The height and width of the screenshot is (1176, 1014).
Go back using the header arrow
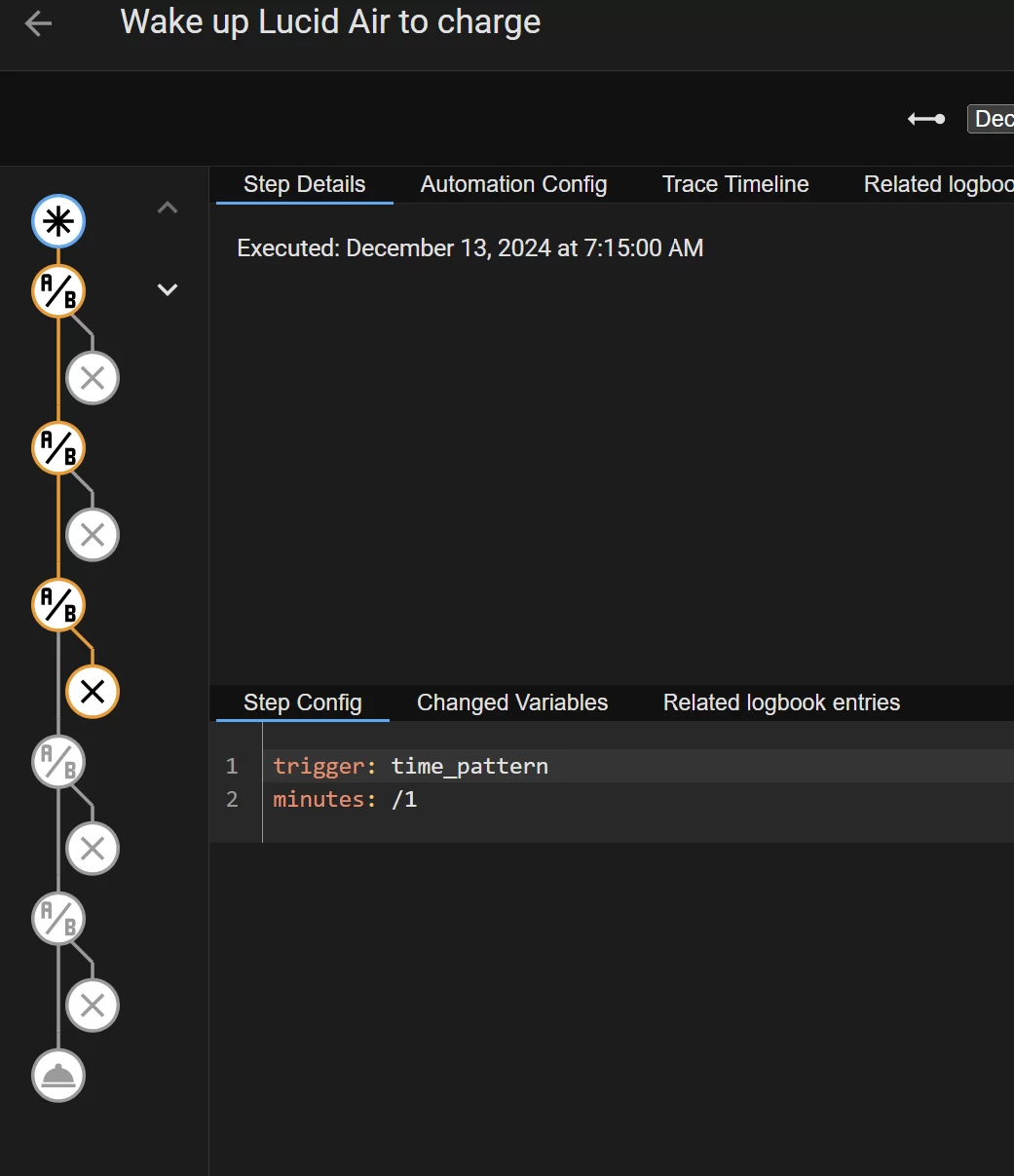[x=38, y=23]
